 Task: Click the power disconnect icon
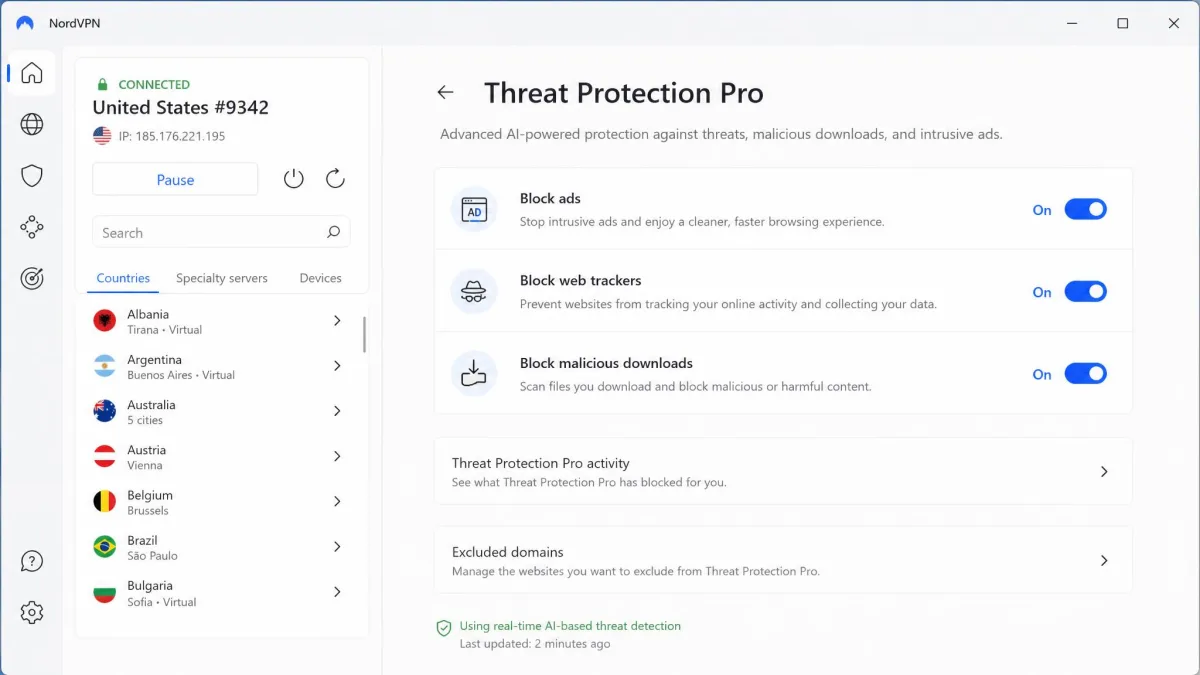coord(293,179)
